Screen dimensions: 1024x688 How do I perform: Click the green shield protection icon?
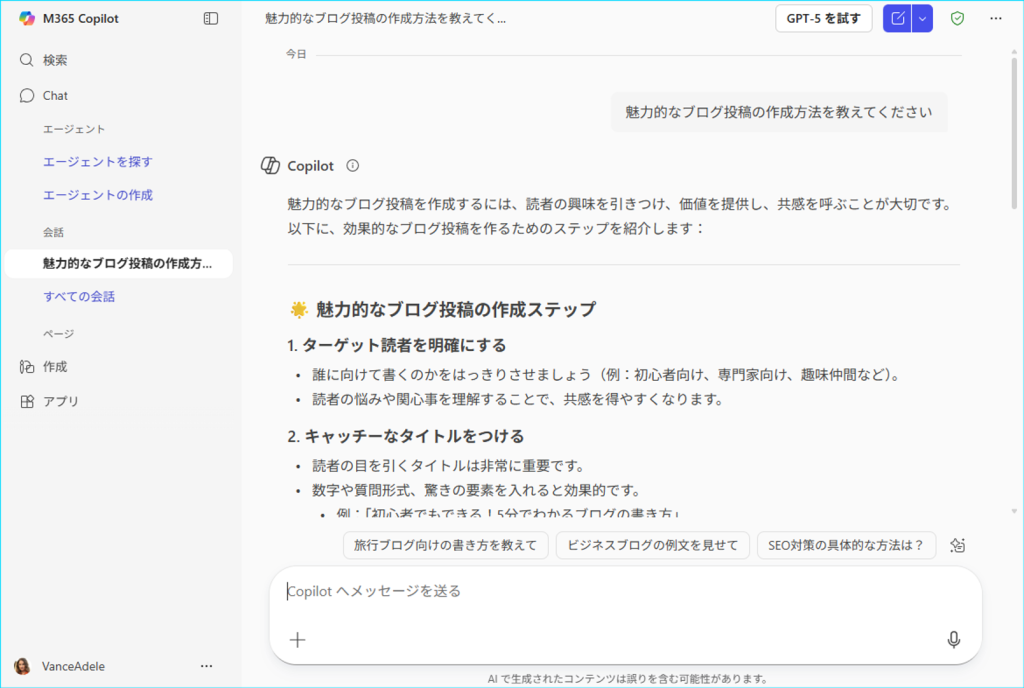click(x=957, y=18)
